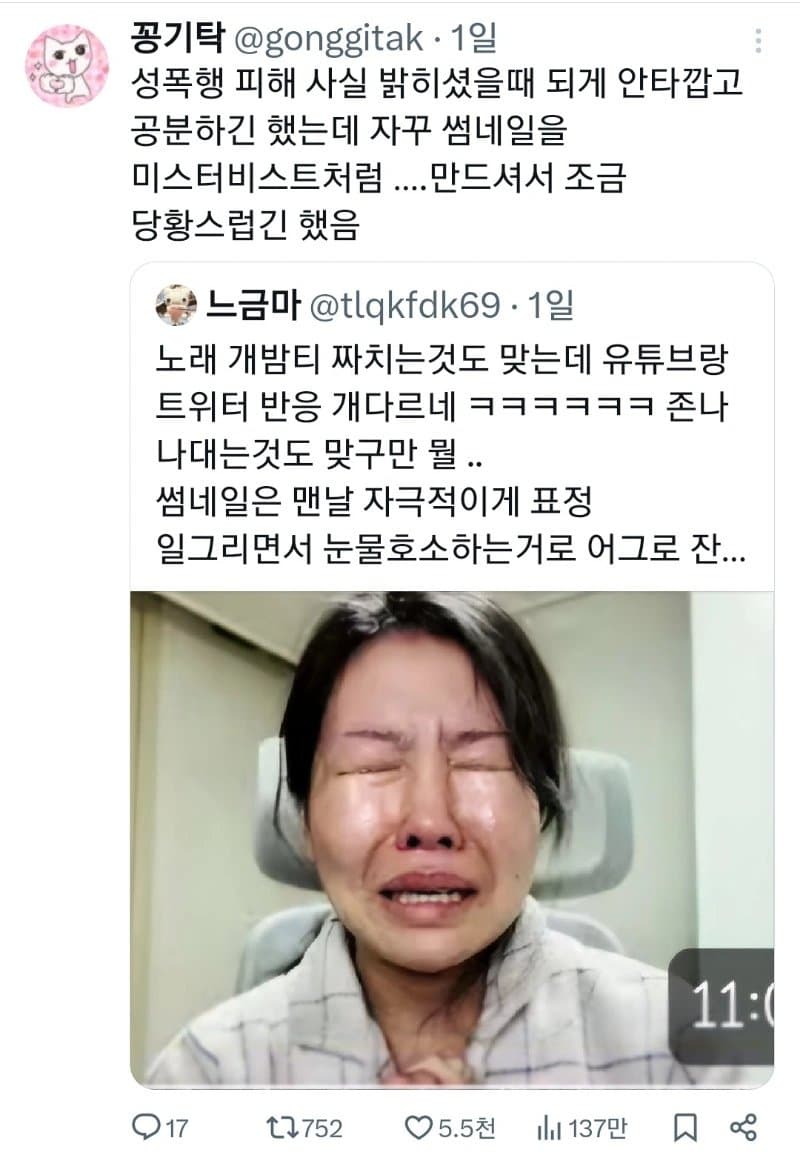Open the main tweet's 1일 timestamp

(474, 38)
